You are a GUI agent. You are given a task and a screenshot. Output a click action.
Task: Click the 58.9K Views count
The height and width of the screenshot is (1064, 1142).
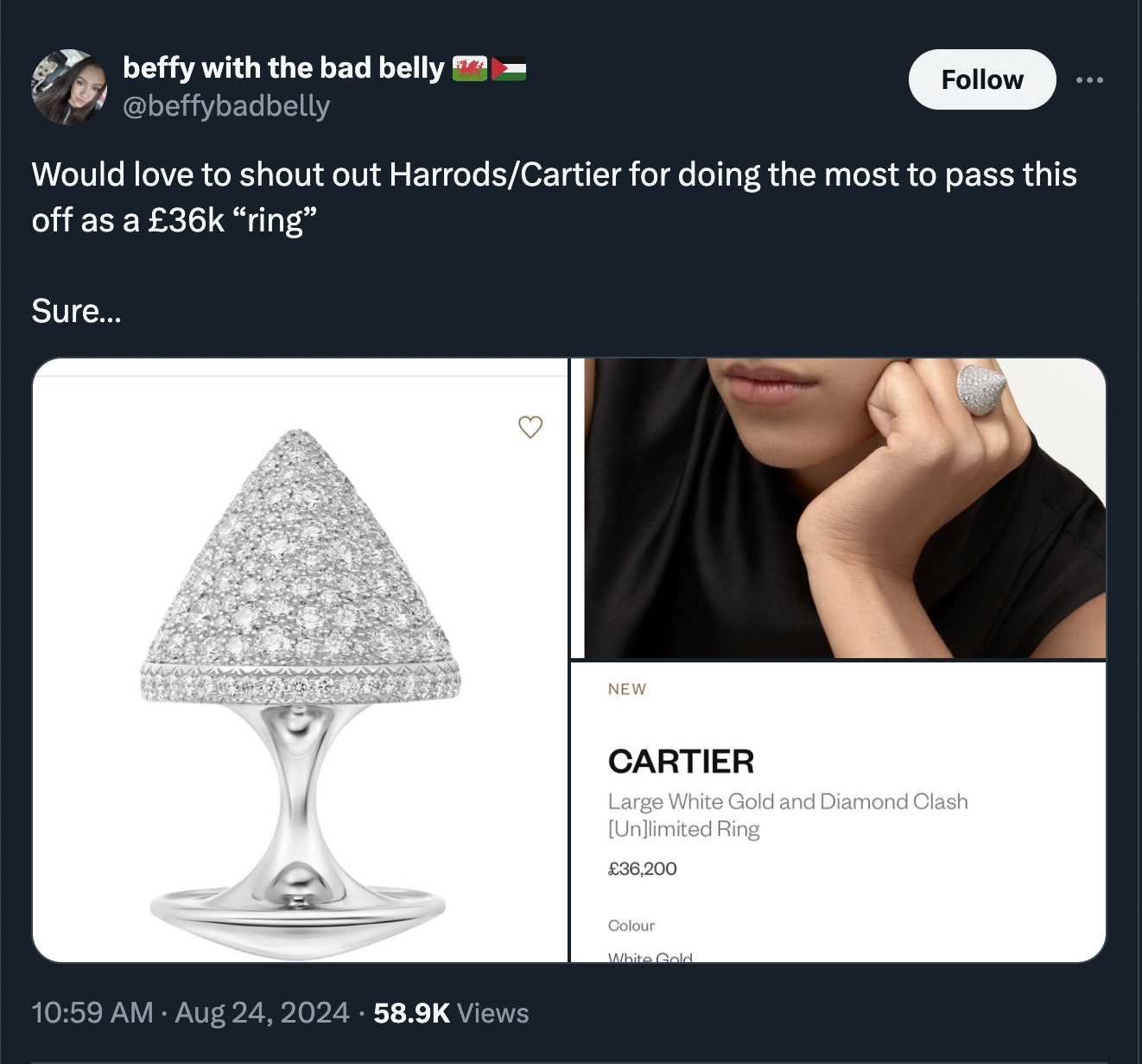[451, 1012]
